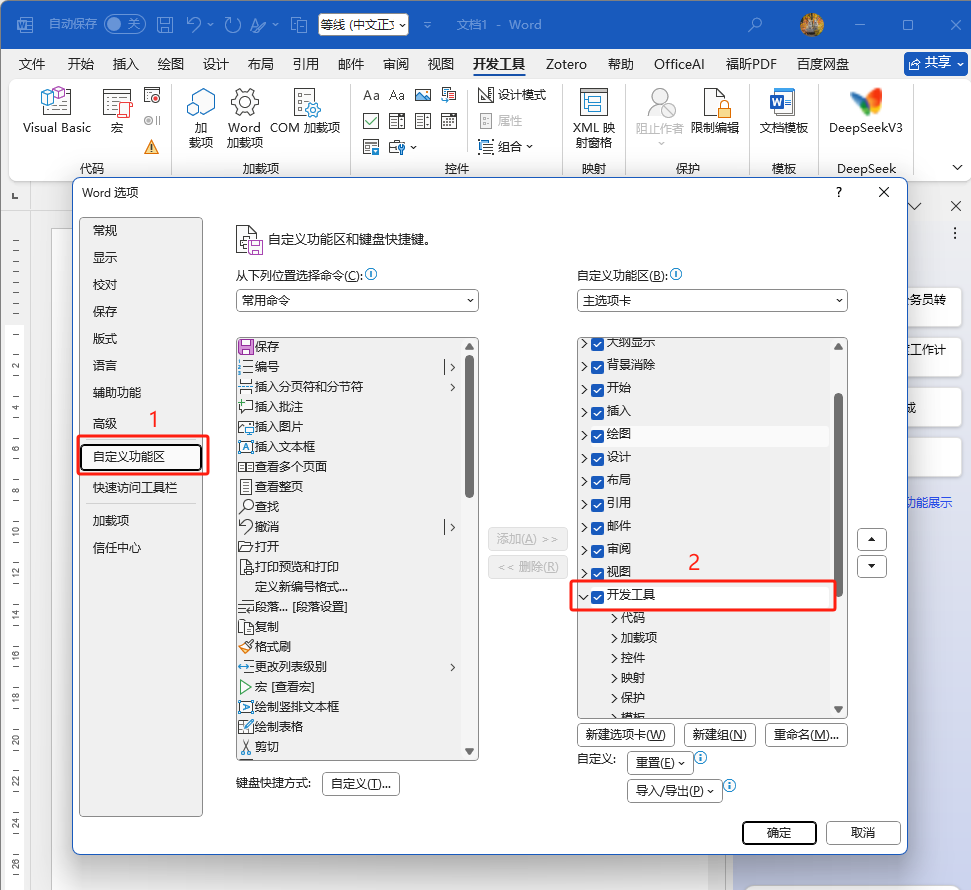Open 文档模板 document template

point(783,110)
